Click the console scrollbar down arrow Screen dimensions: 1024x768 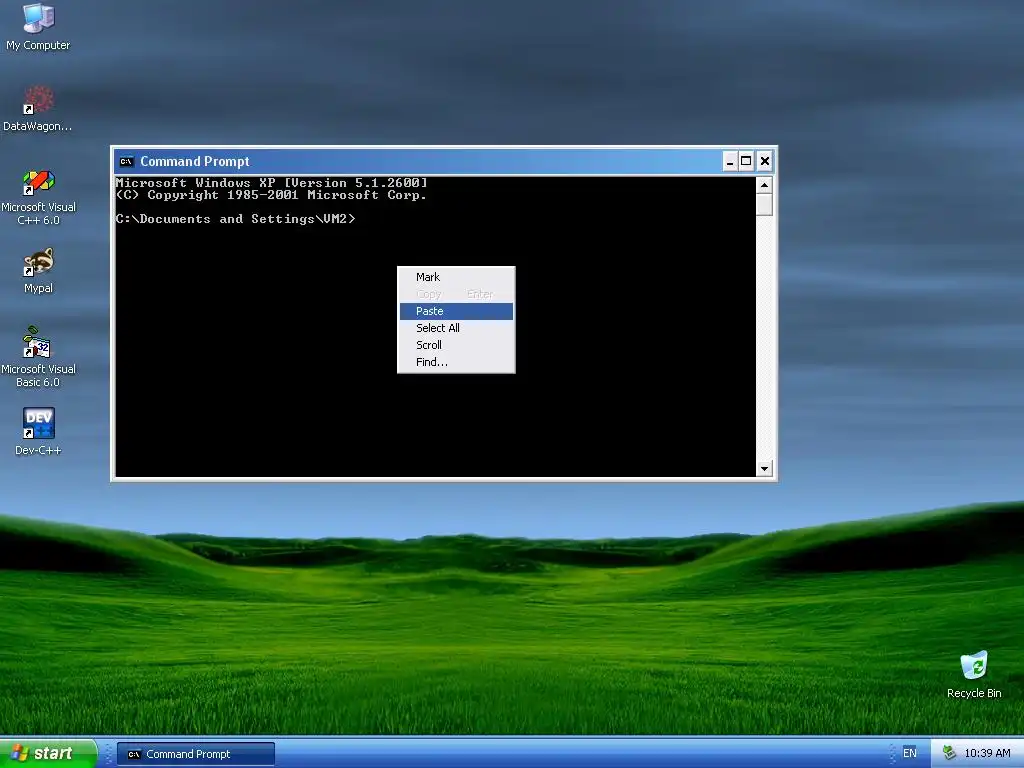coord(764,468)
